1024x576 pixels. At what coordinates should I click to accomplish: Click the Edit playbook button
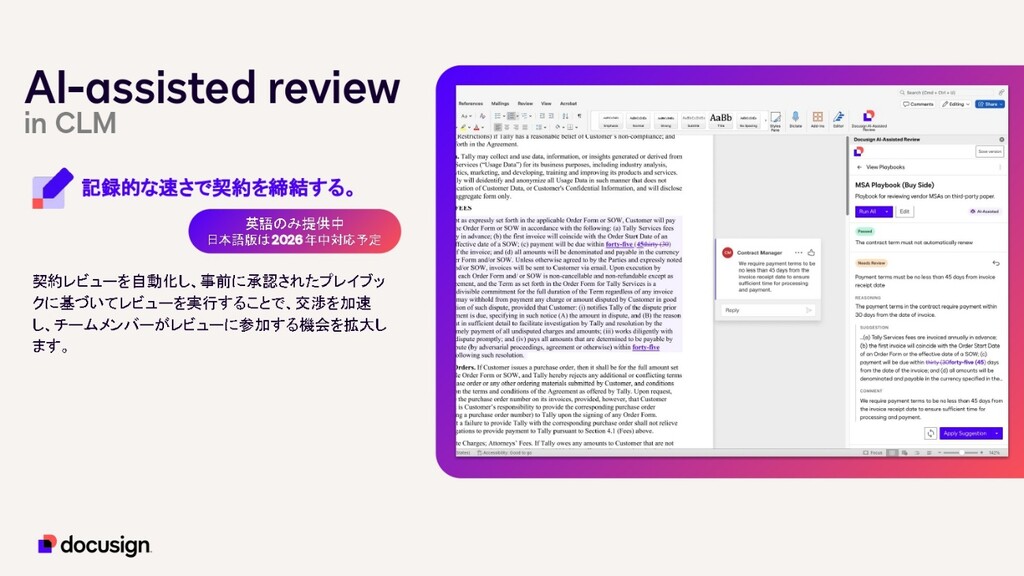pos(904,212)
